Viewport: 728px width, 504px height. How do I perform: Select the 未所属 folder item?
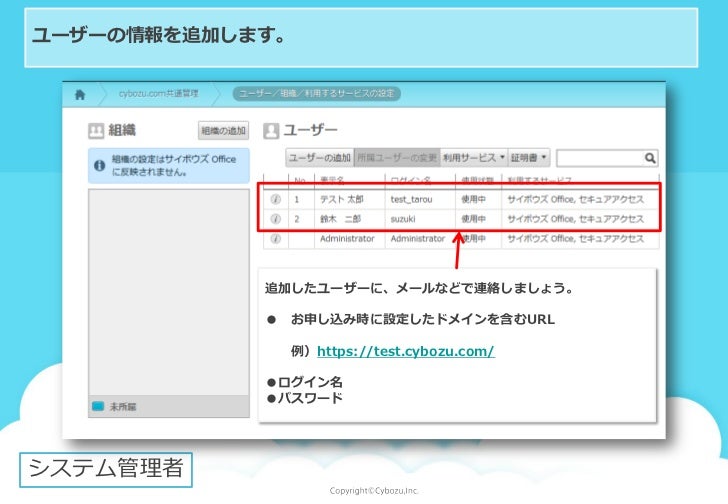[x=169, y=407]
